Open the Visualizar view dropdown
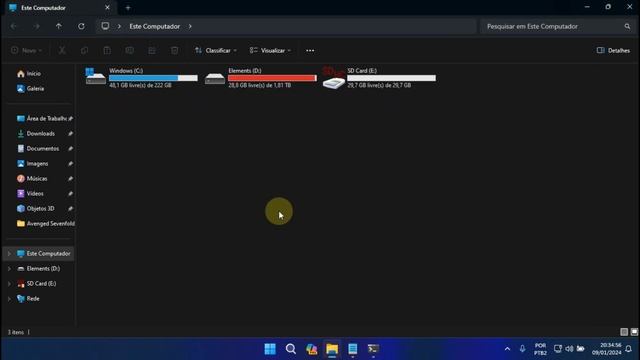This screenshot has height=360, width=640. click(x=271, y=50)
